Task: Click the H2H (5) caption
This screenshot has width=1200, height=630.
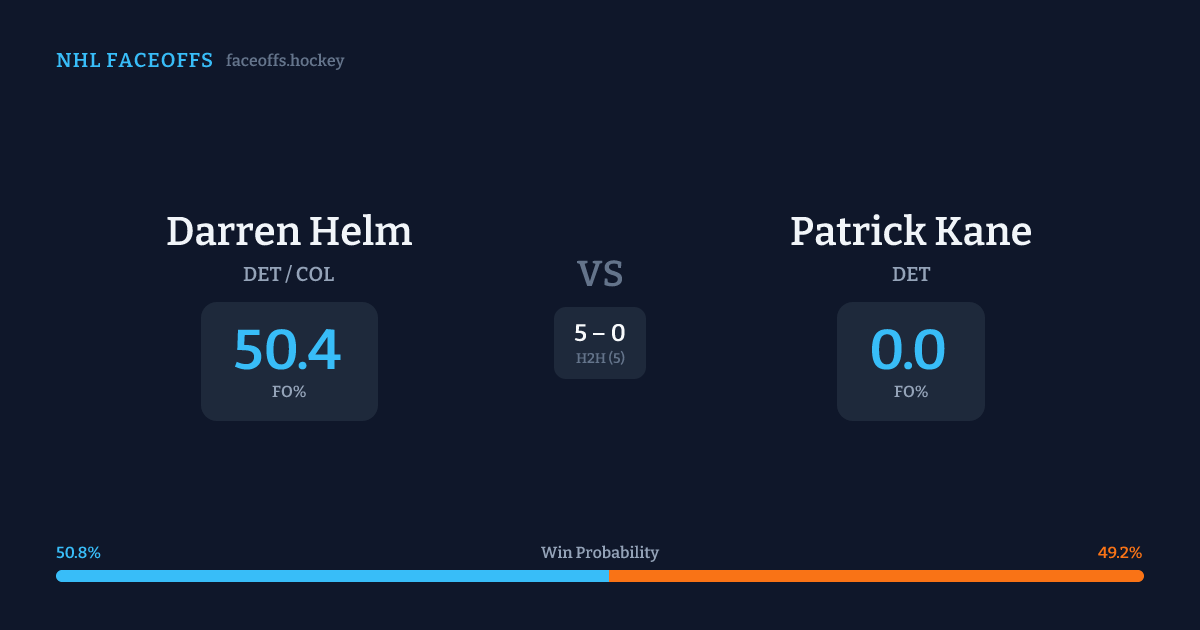Action: pyautogui.click(x=600, y=358)
